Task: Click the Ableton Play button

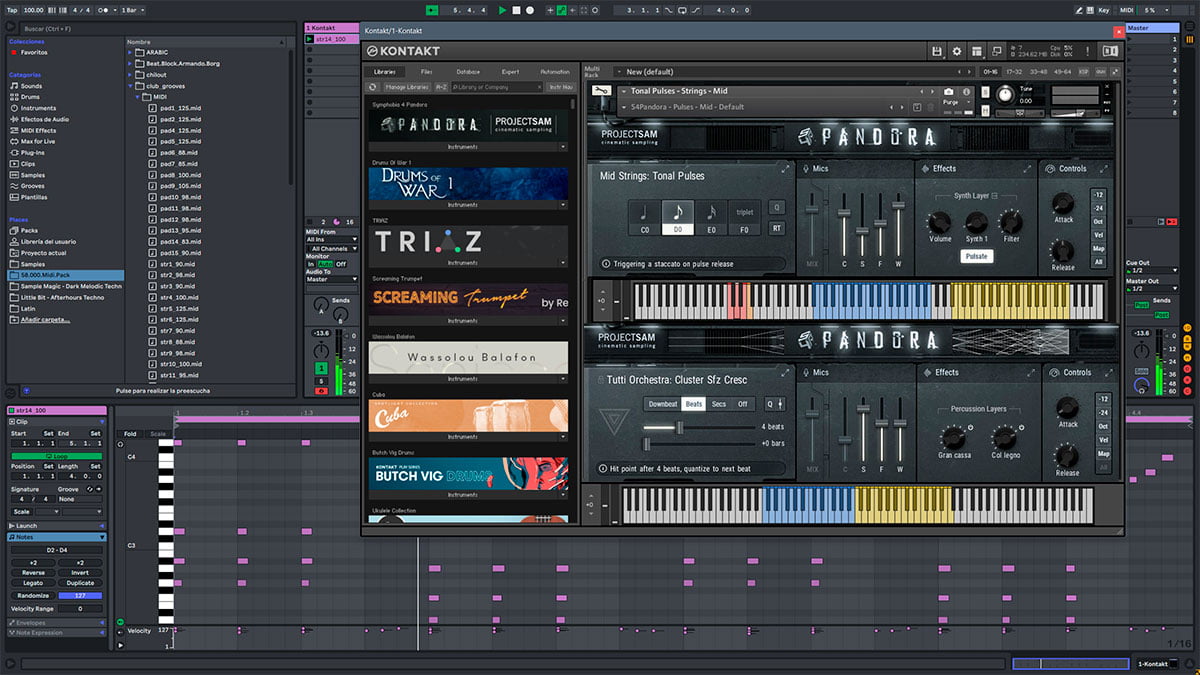Action: pos(503,9)
